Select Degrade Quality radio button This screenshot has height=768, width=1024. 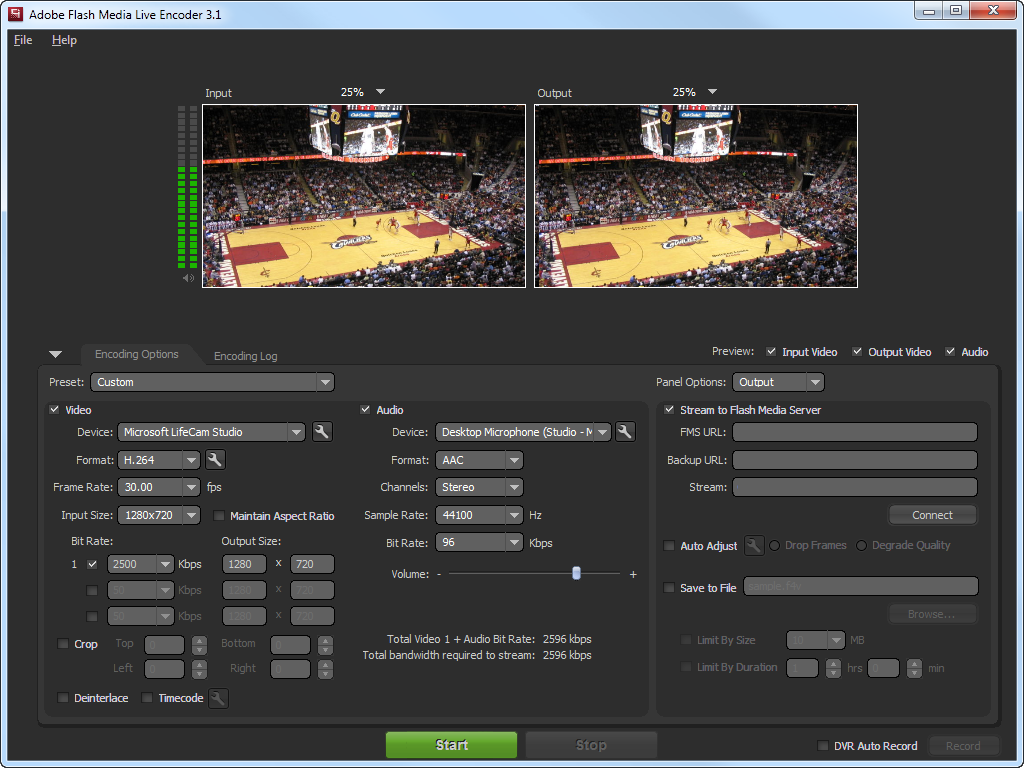tap(861, 545)
